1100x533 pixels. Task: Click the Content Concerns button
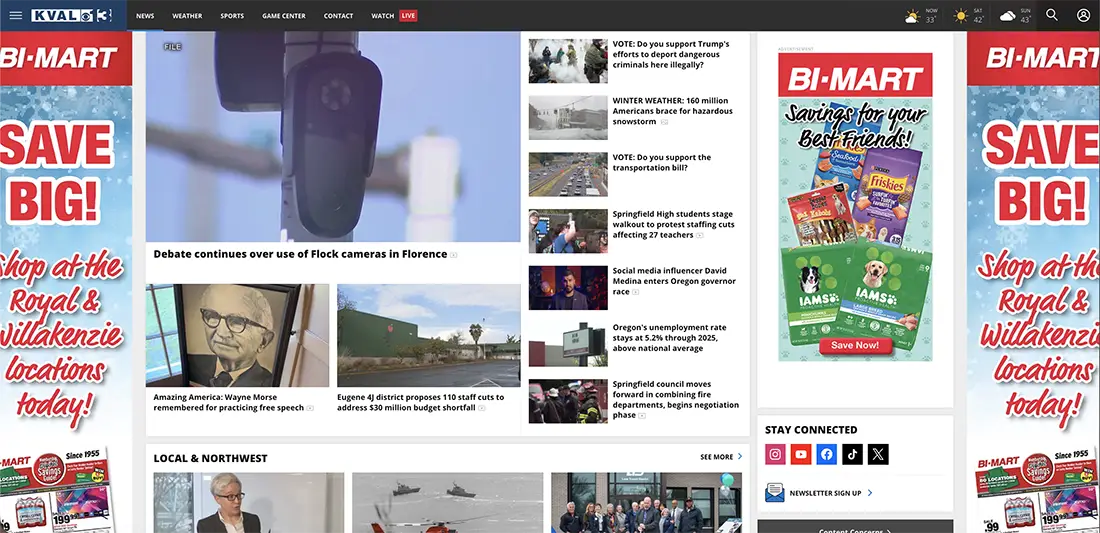click(855, 529)
